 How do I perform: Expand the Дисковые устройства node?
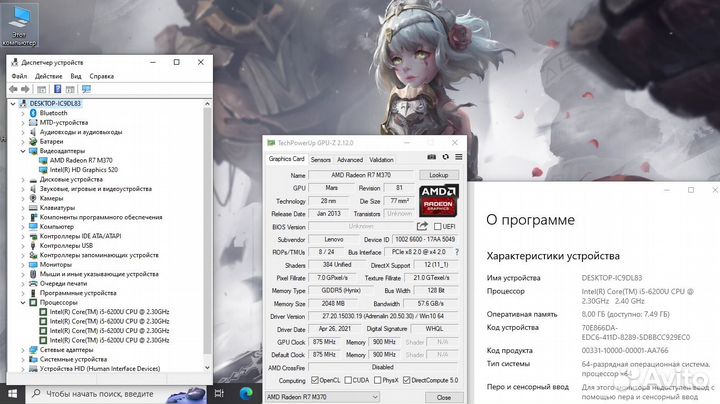pyautogui.click(x=23, y=180)
